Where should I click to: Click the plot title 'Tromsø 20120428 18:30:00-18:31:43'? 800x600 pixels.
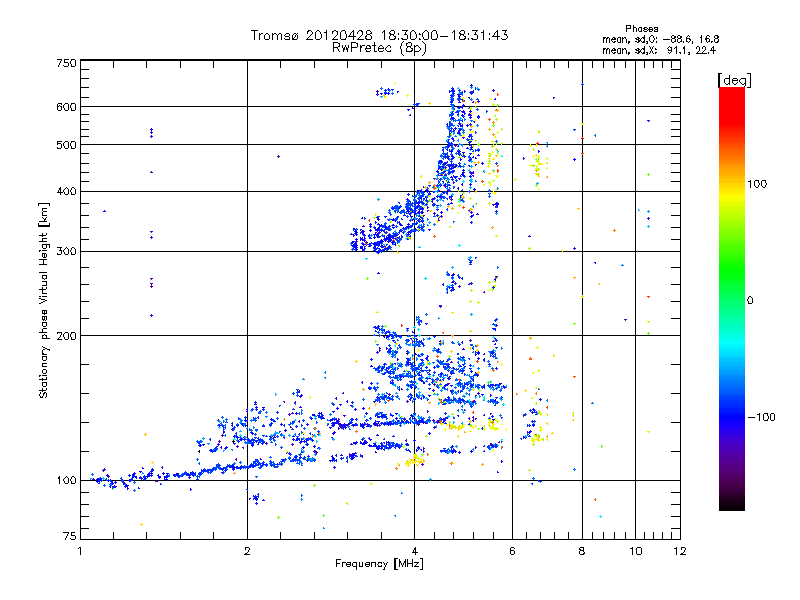point(379,35)
